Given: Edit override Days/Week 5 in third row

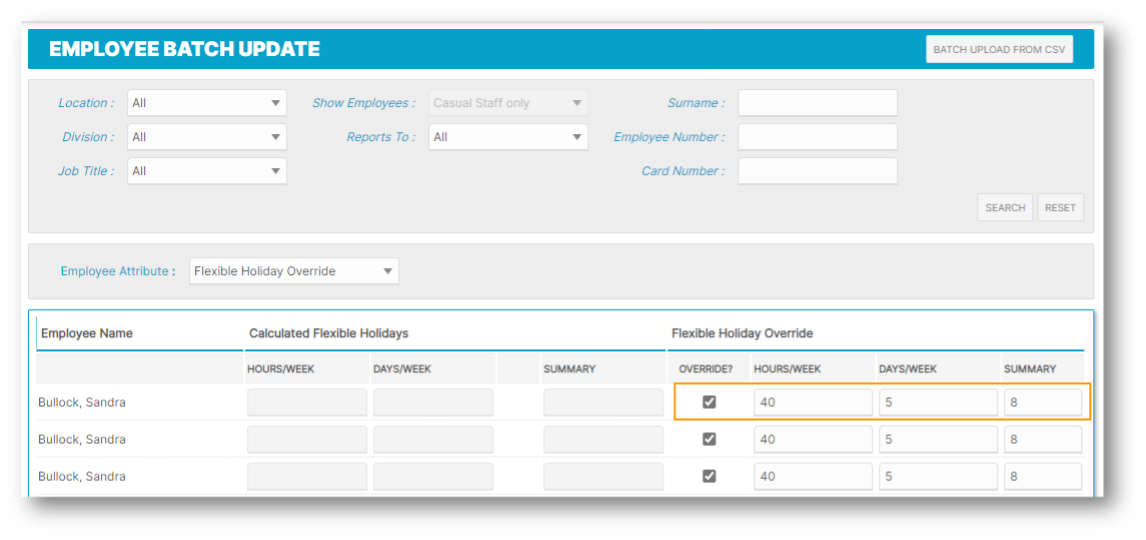Looking at the screenshot, I should point(938,476).
